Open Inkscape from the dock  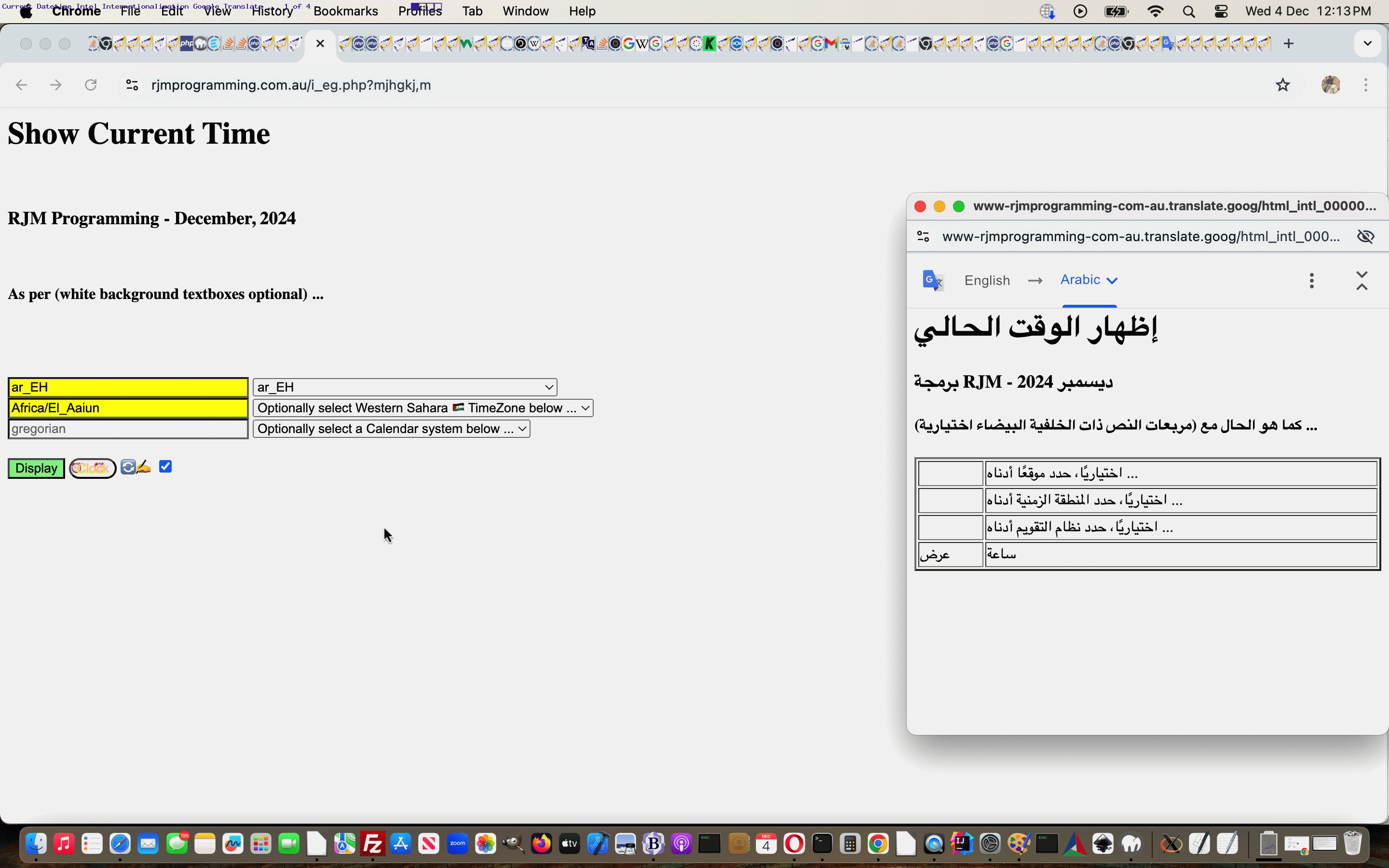click(x=1103, y=844)
